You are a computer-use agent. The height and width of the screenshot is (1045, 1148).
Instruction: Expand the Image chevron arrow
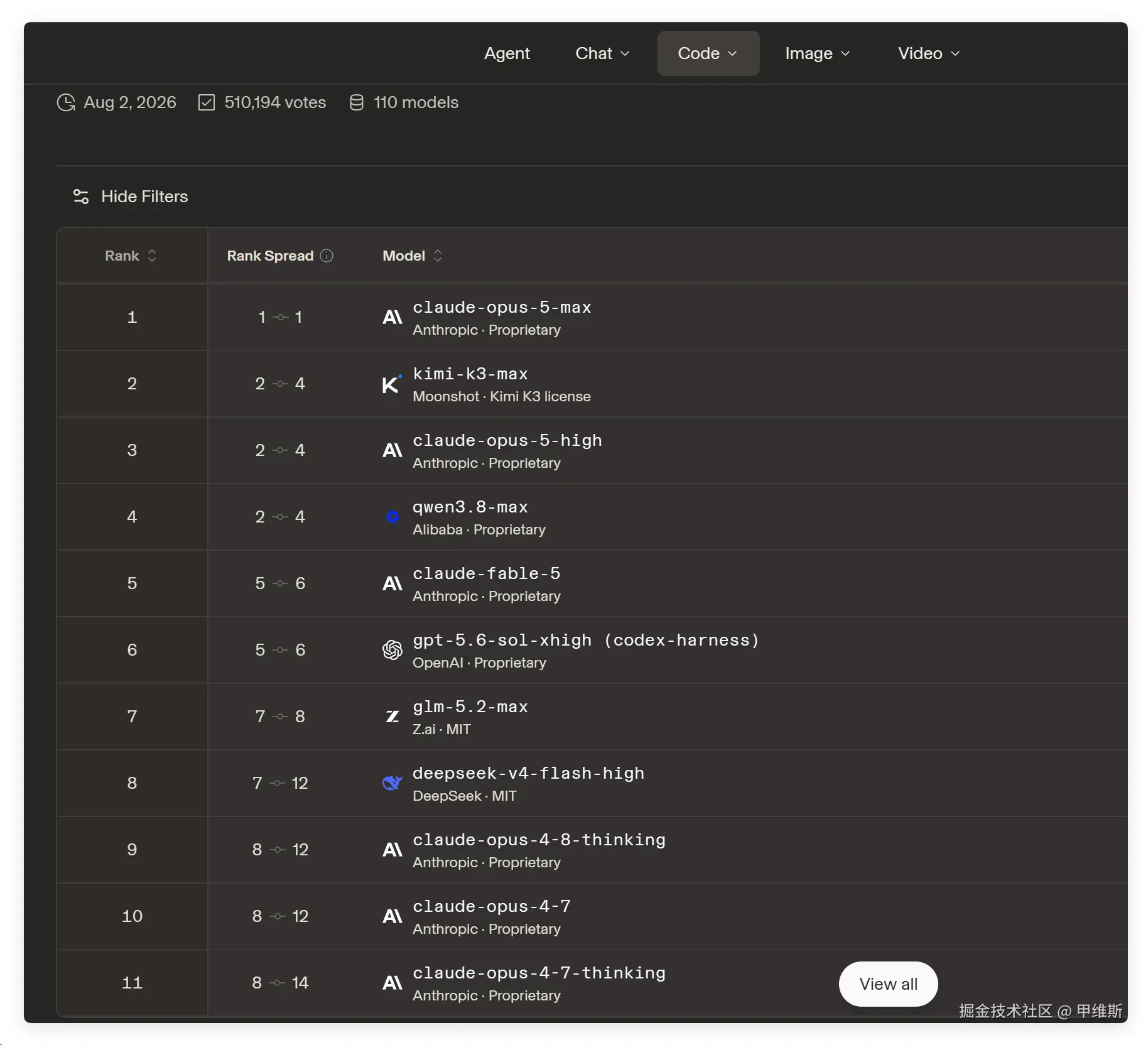(845, 54)
